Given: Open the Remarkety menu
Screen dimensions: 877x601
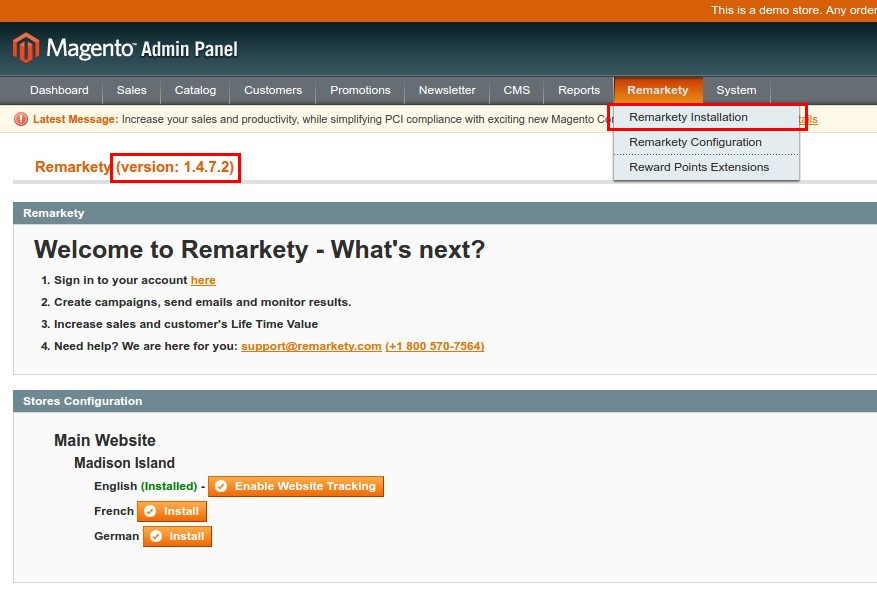Looking at the screenshot, I should pyautogui.click(x=658, y=90).
